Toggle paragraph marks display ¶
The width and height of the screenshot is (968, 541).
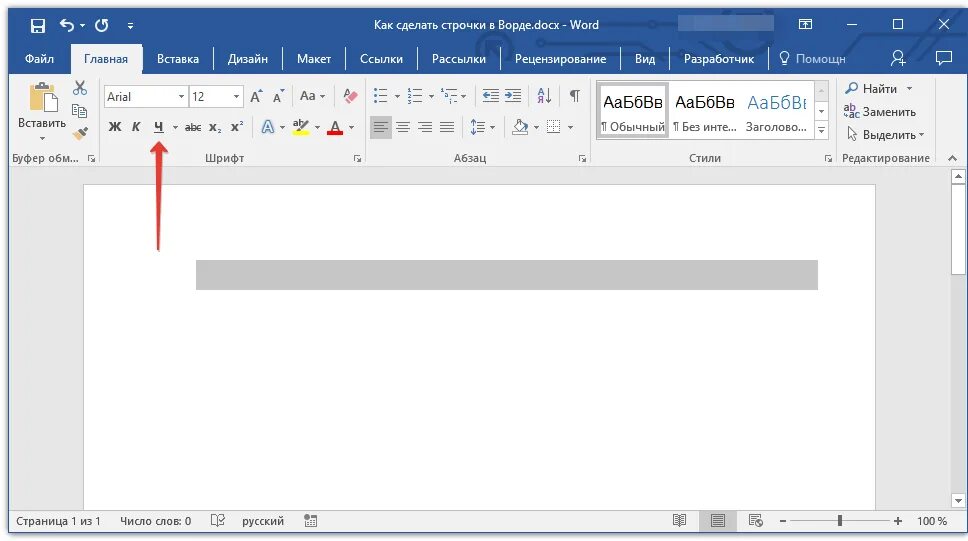click(575, 96)
